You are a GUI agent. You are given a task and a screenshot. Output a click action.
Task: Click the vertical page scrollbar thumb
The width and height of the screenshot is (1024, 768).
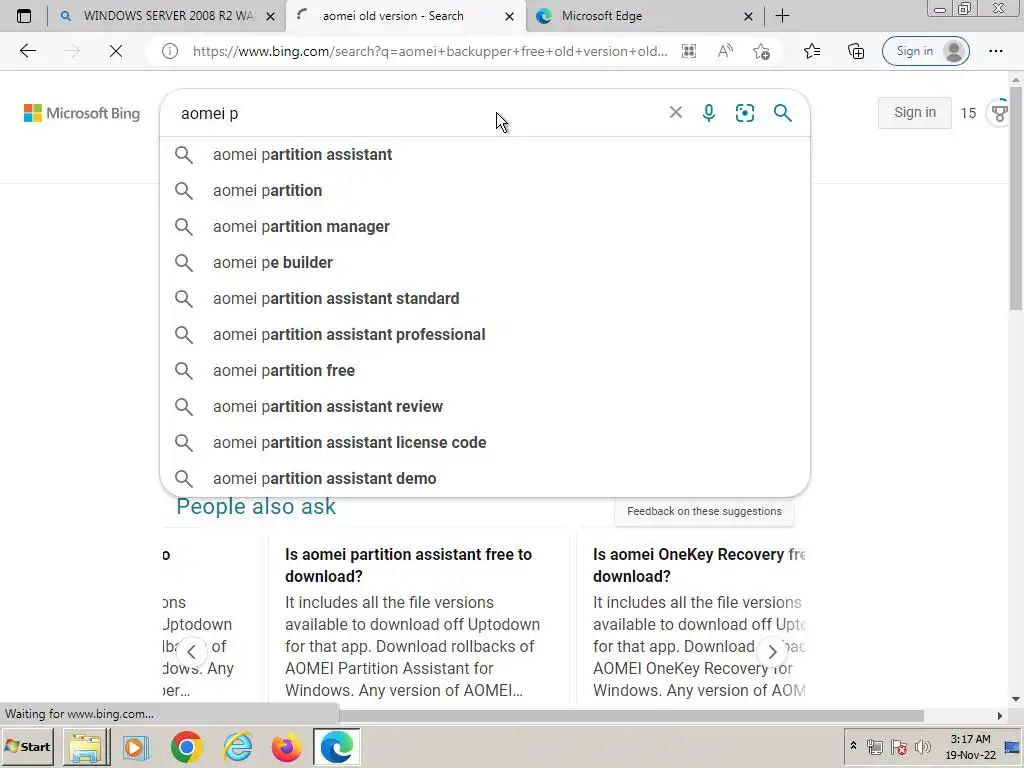point(1016,199)
